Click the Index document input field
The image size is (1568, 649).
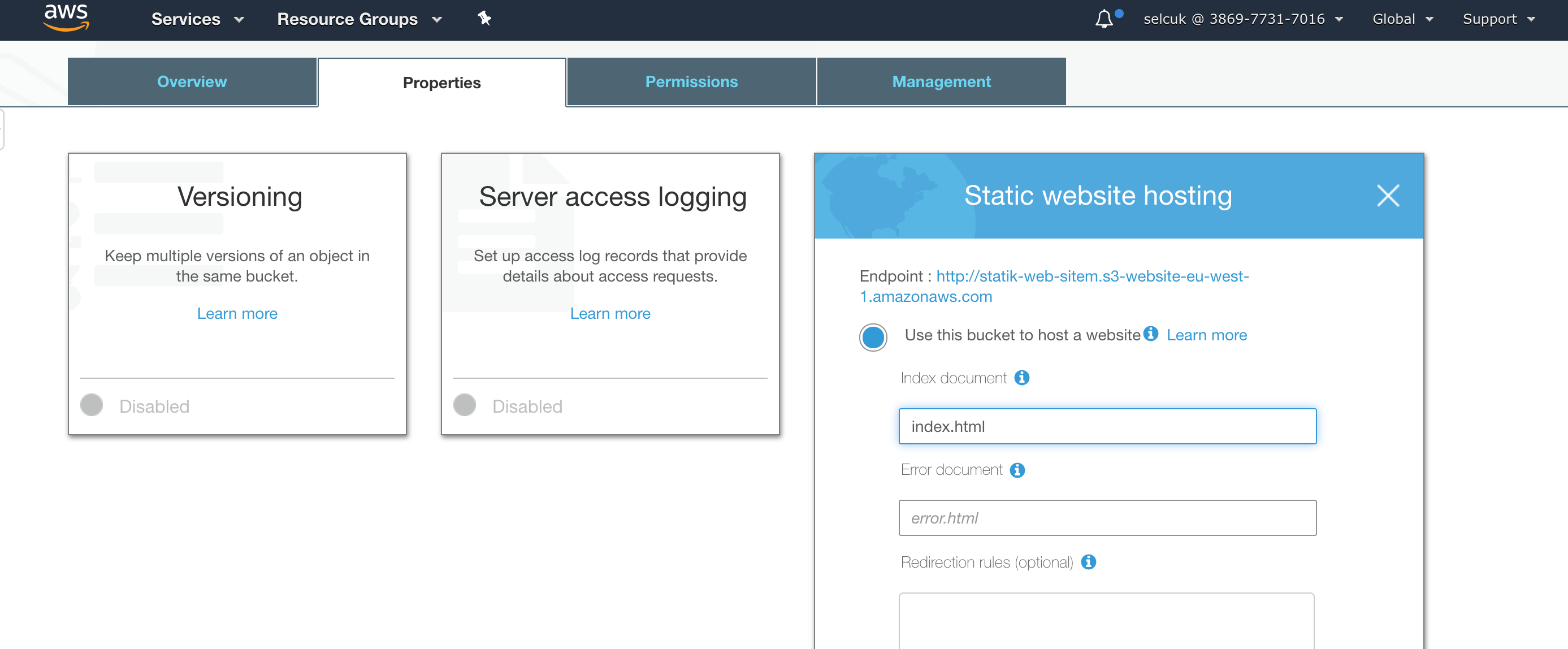1107,426
